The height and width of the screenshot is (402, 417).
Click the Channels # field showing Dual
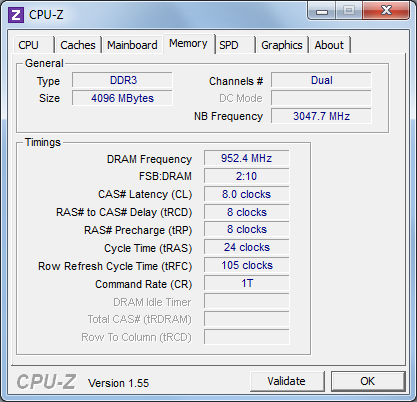pyautogui.click(x=321, y=80)
